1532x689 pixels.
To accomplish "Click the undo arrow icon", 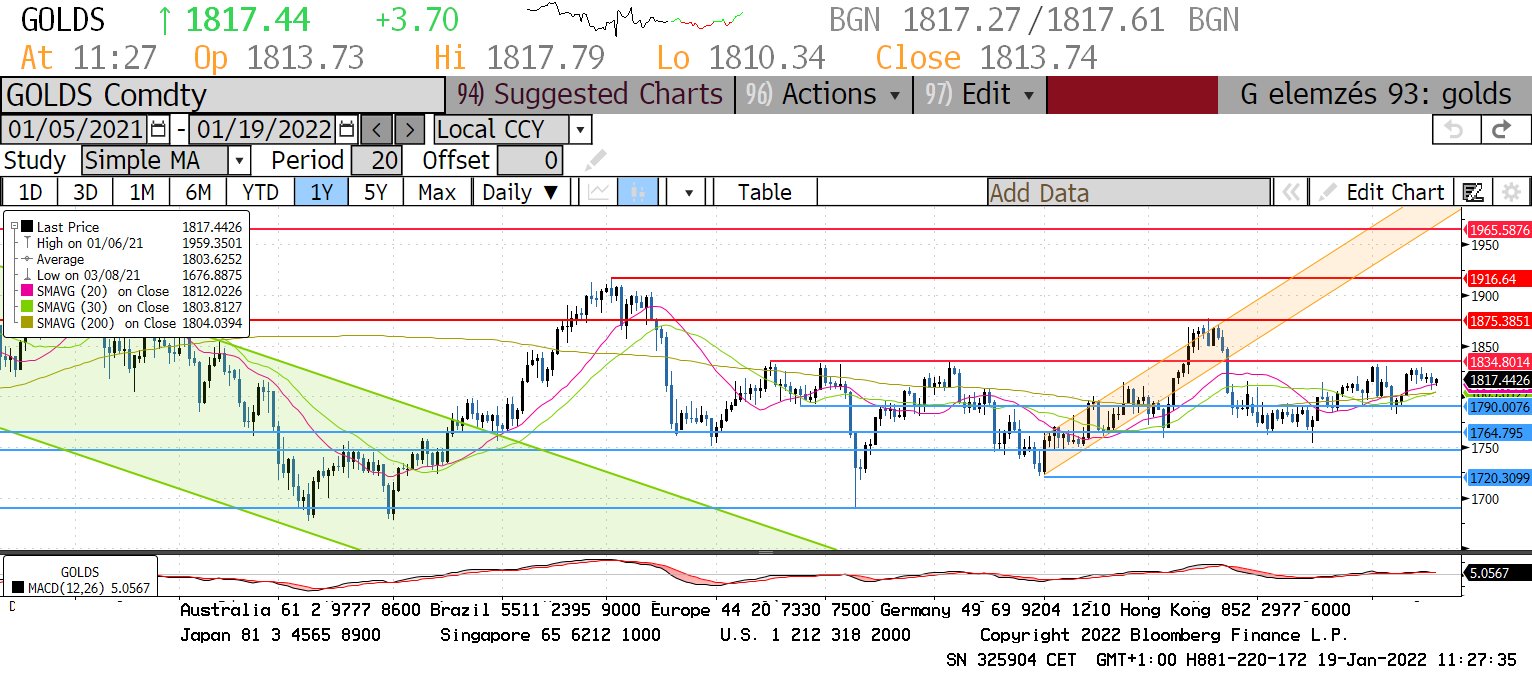I will click(x=1455, y=130).
